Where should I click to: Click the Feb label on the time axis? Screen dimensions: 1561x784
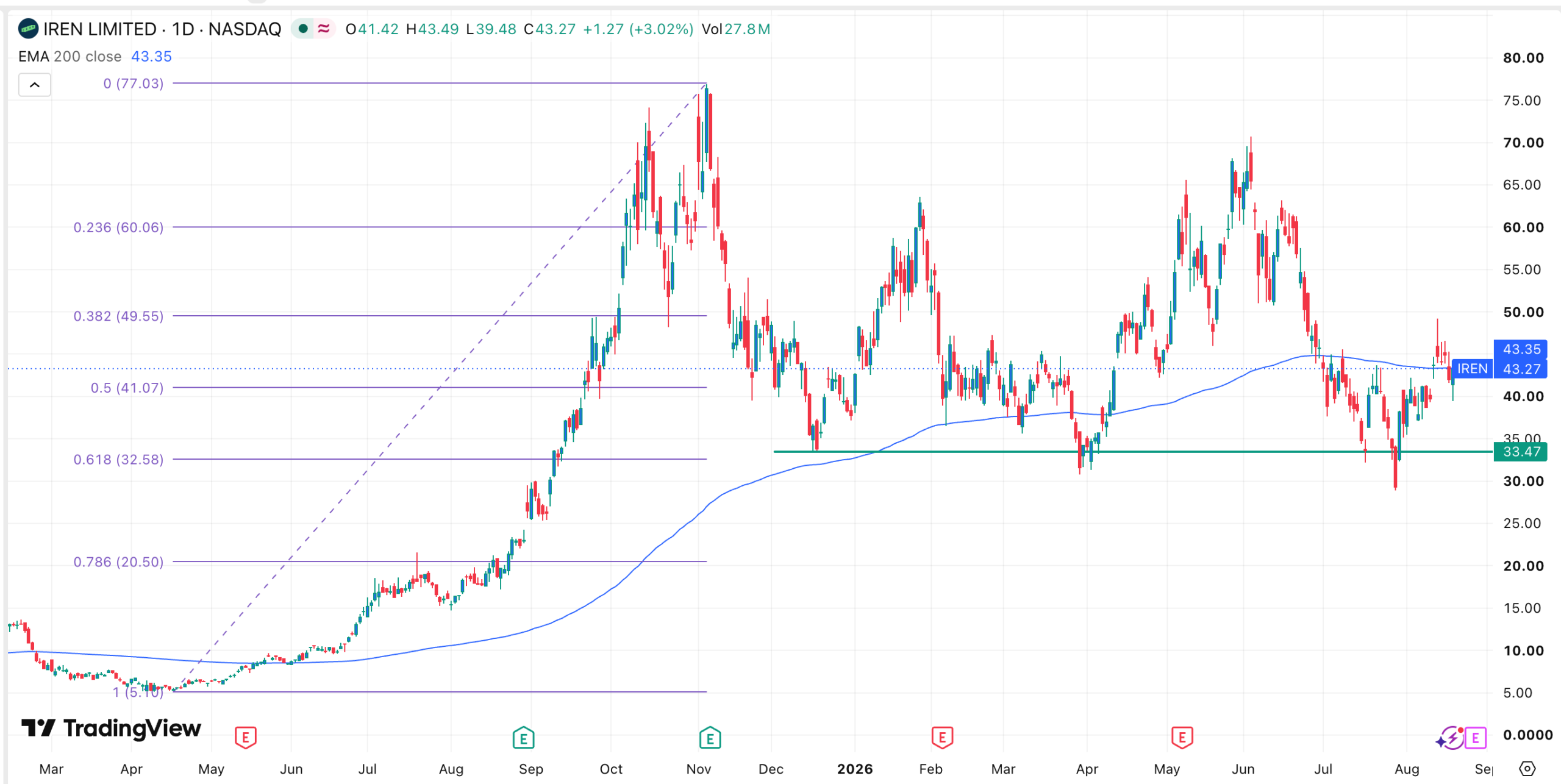pos(931,769)
